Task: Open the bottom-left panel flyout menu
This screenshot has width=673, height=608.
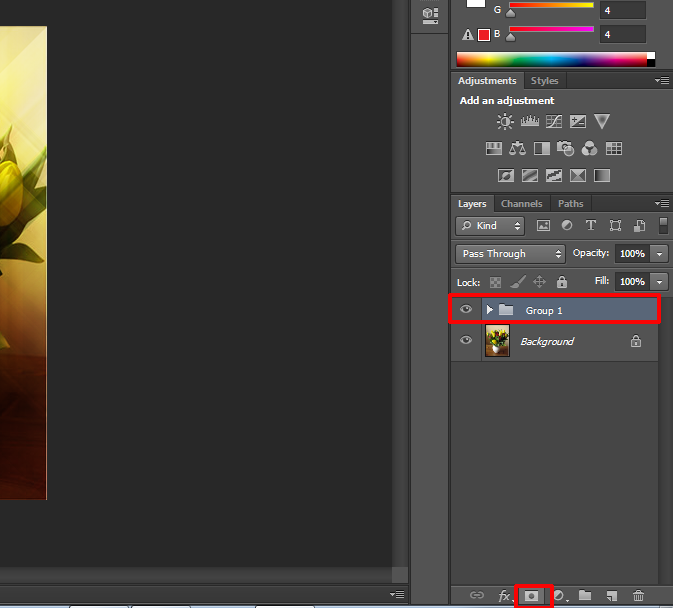Action: click(397, 594)
